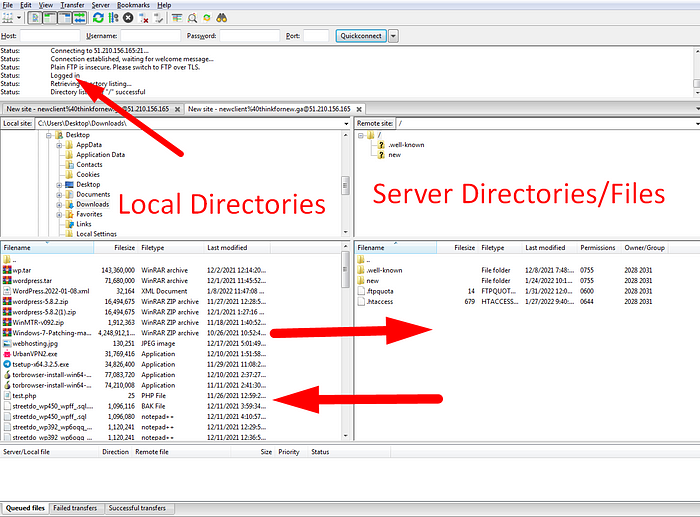The width and height of the screenshot is (700, 517).
Task: Select .well-known folder in remote file list
Action: pyautogui.click(x=384, y=271)
